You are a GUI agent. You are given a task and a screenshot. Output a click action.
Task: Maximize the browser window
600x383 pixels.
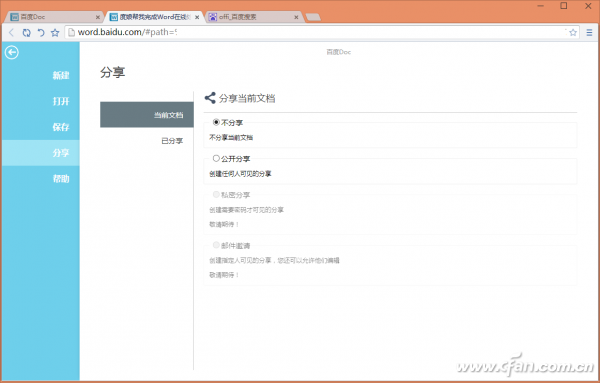pos(564,6)
